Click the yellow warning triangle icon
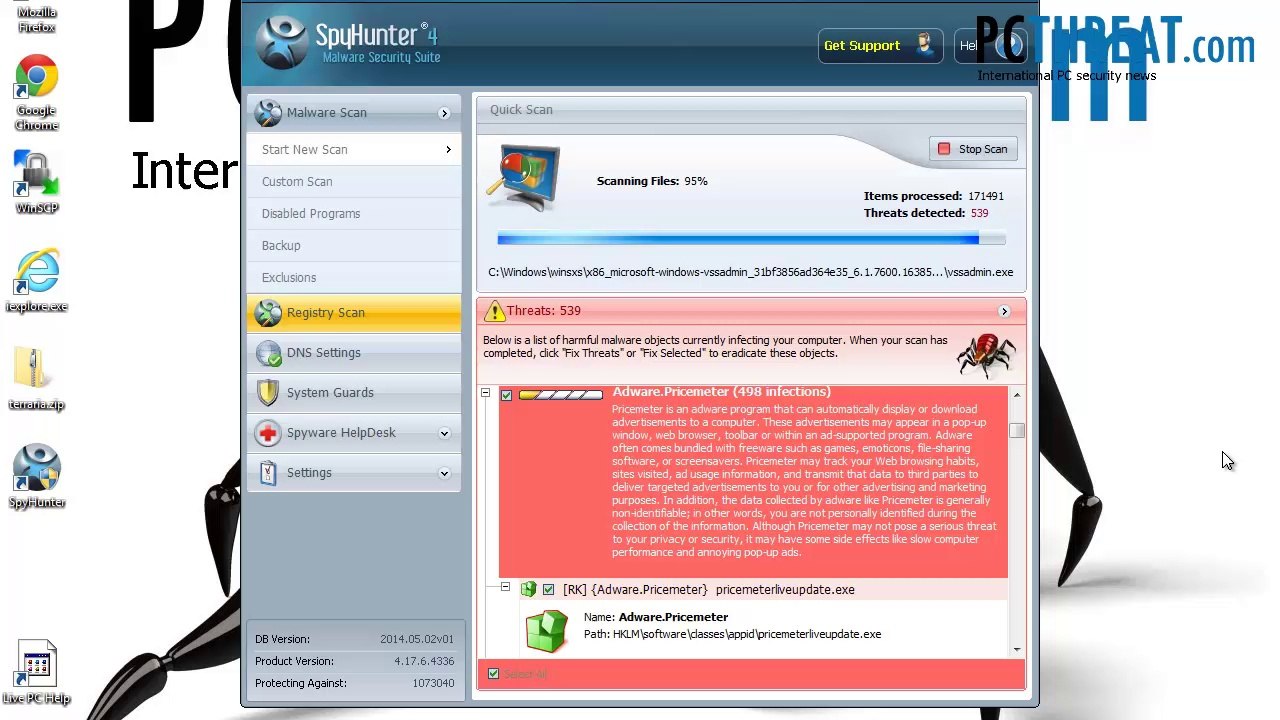This screenshot has width=1280, height=720. (494, 312)
